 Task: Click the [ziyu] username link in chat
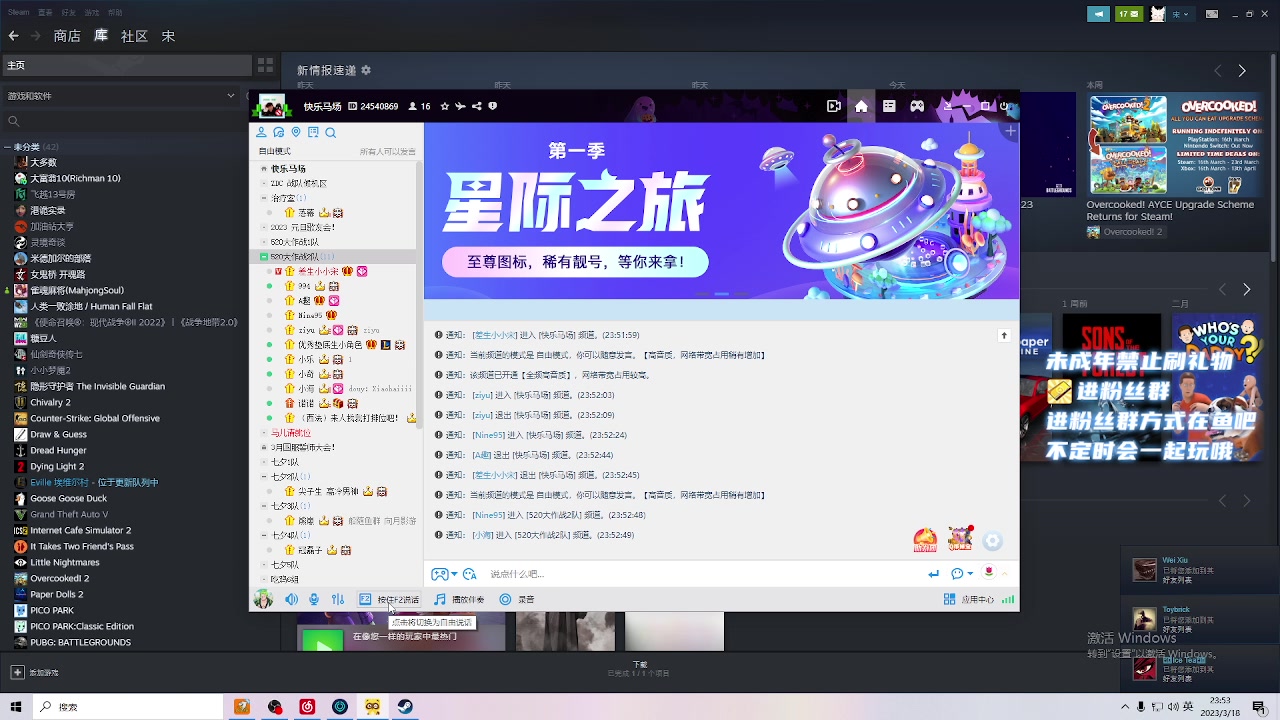click(482, 395)
